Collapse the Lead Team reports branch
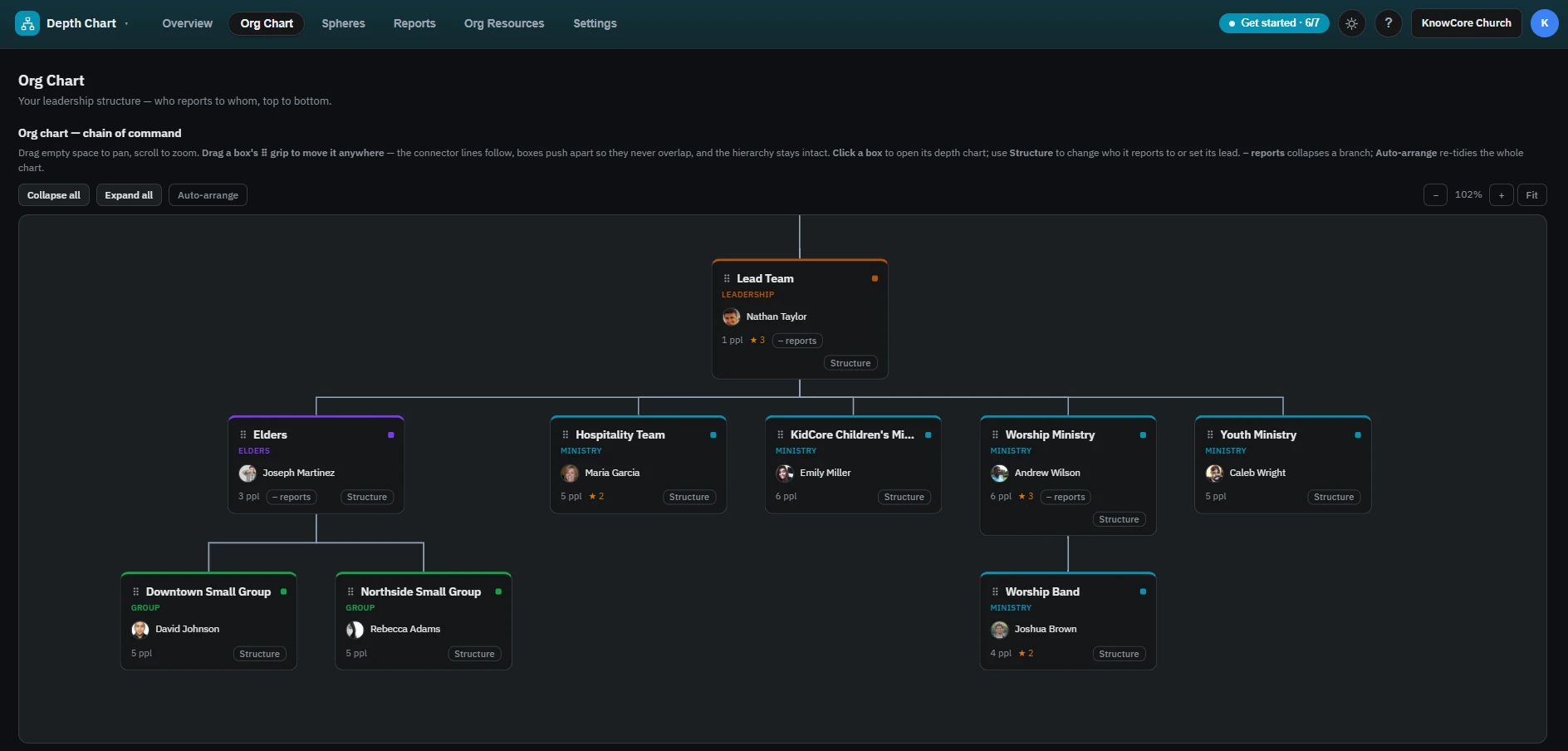Viewport: 1568px width, 751px height. click(797, 341)
